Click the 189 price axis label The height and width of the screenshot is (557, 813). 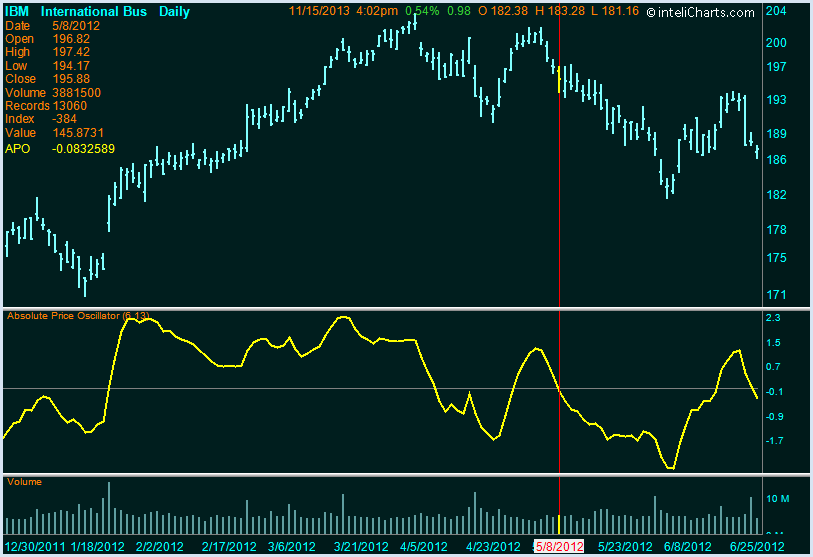point(776,134)
